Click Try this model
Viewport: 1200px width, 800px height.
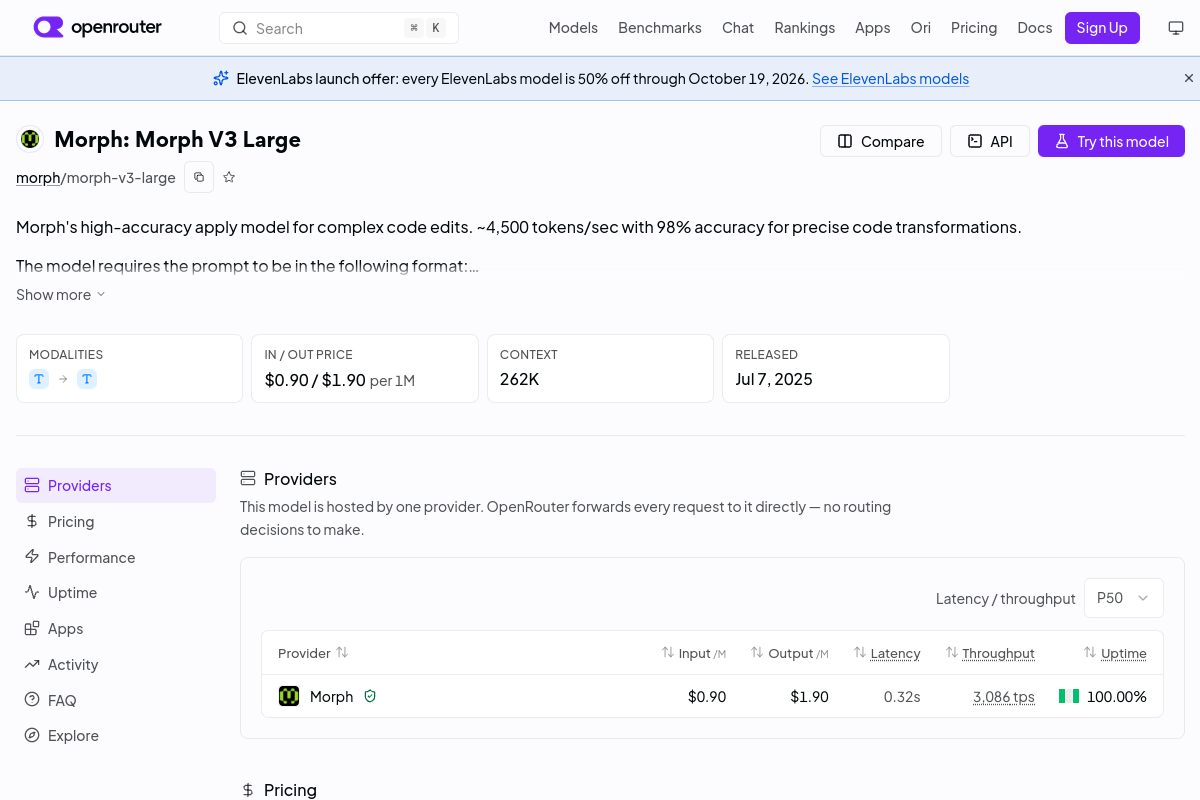1111,141
